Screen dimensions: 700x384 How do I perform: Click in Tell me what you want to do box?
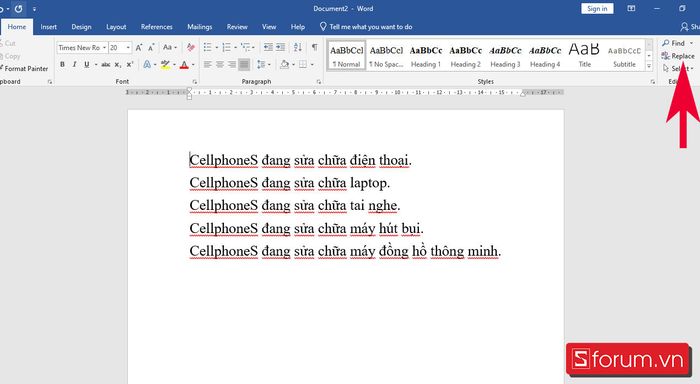point(371,27)
